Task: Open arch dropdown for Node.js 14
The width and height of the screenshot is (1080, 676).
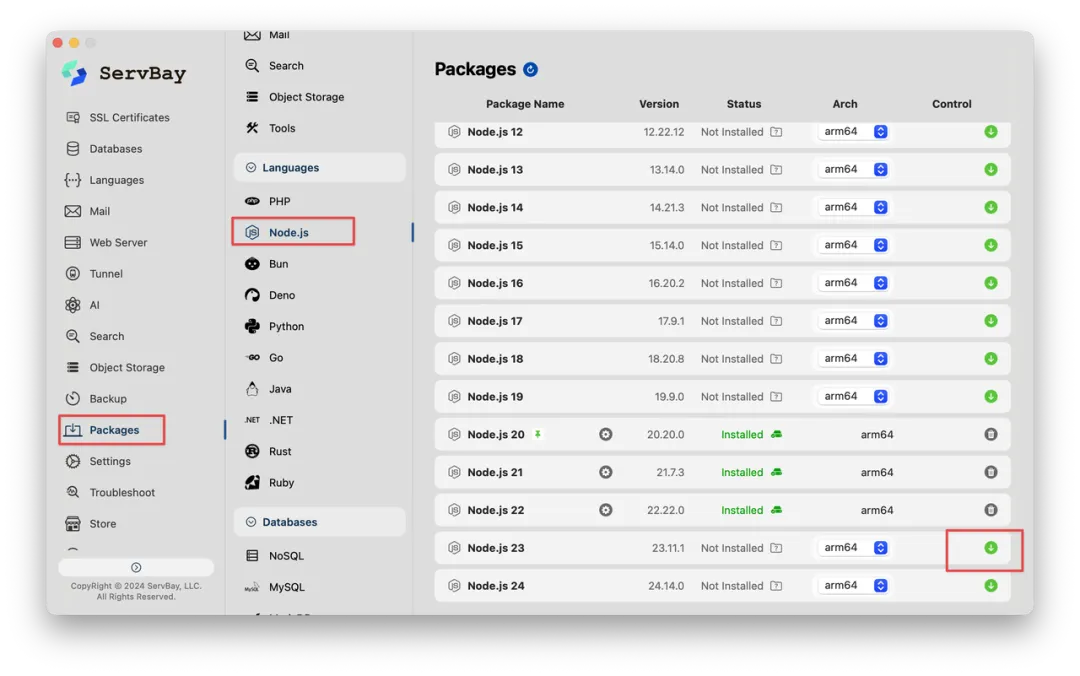Action: click(x=853, y=207)
